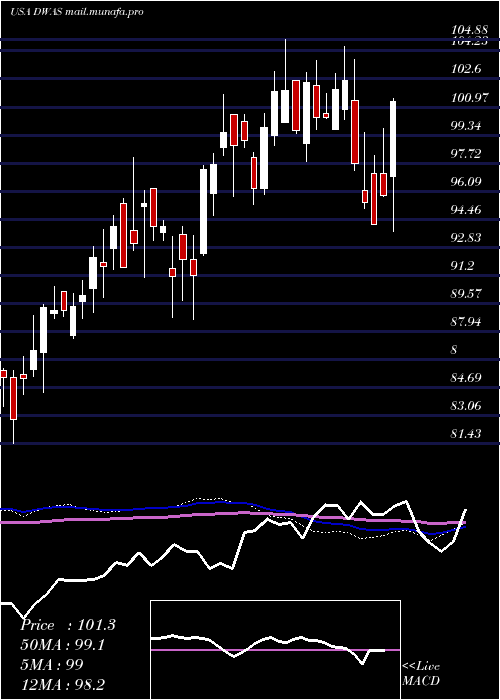Select the 100.97 price axis label
500x700 pixels.
[469, 97]
